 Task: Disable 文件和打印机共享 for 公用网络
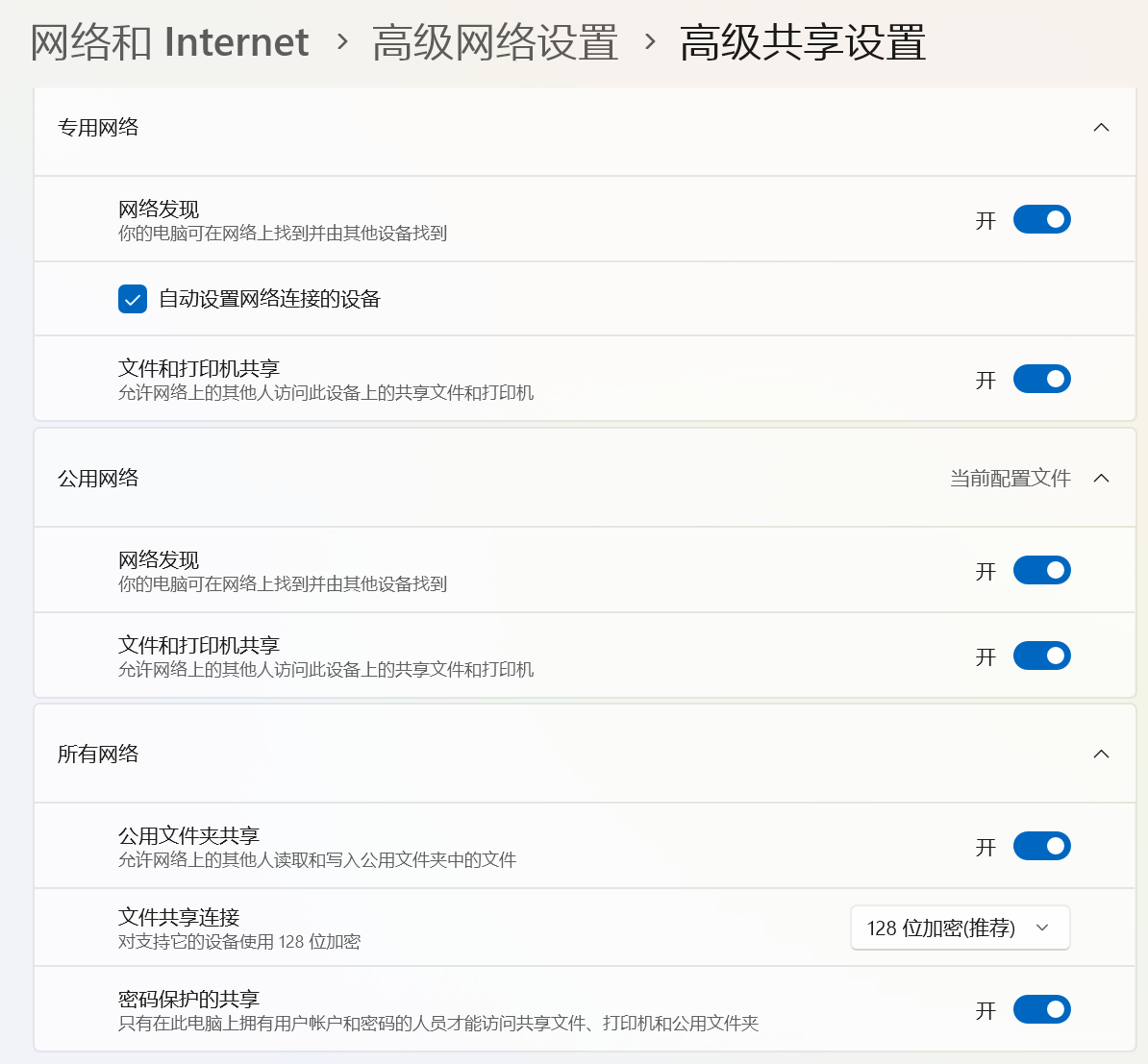[1041, 656]
